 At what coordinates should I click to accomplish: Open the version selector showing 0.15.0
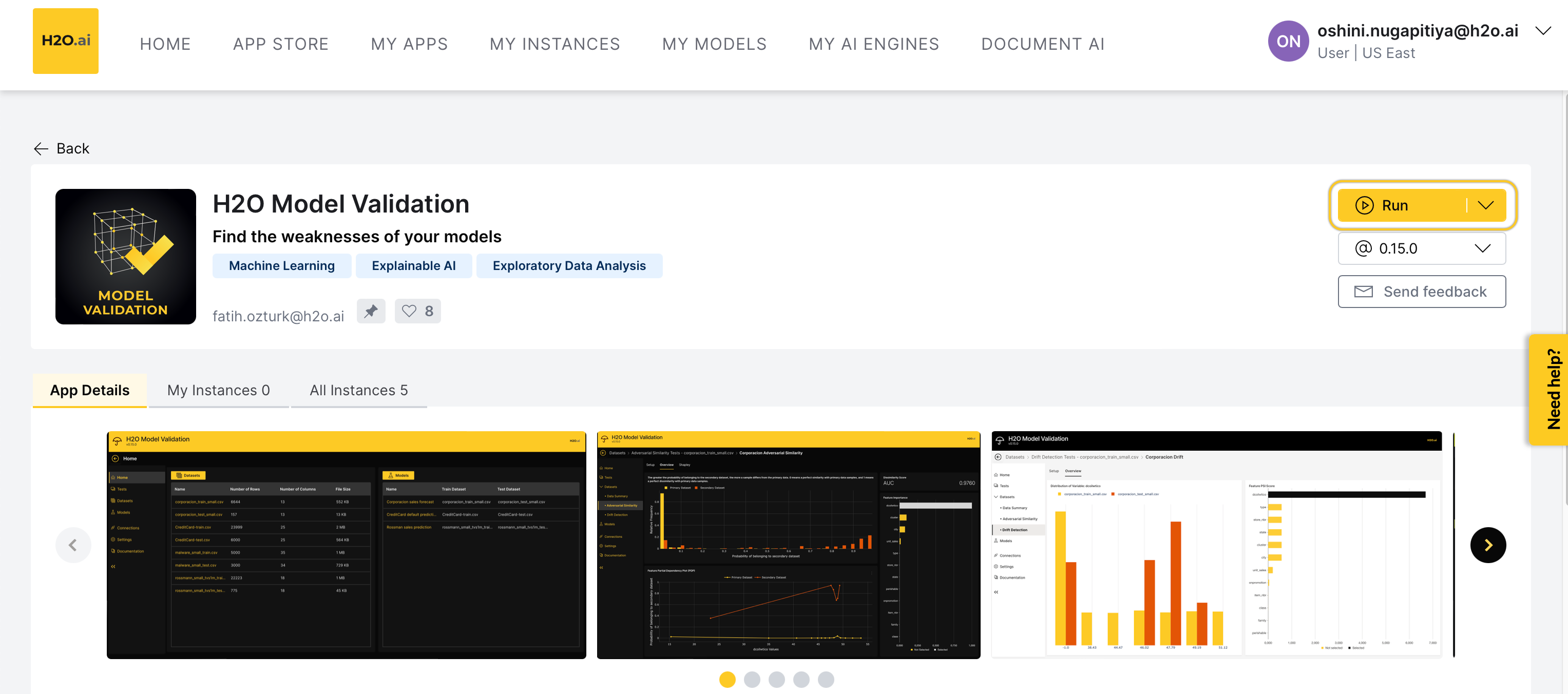(1422, 248)
